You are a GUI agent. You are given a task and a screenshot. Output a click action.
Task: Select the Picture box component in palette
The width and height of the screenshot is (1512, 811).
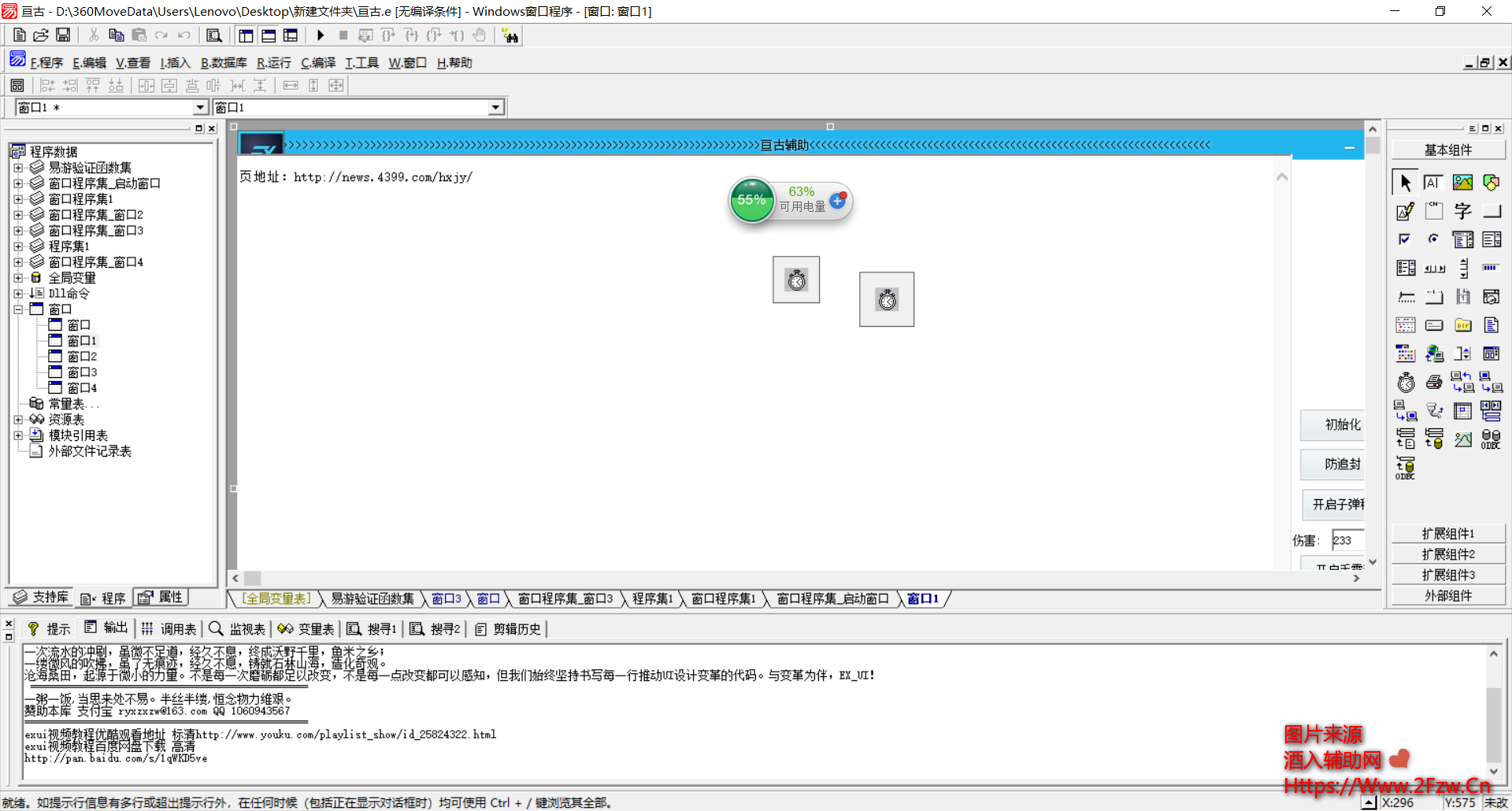pyautogui.click(x=1462, y=183)
